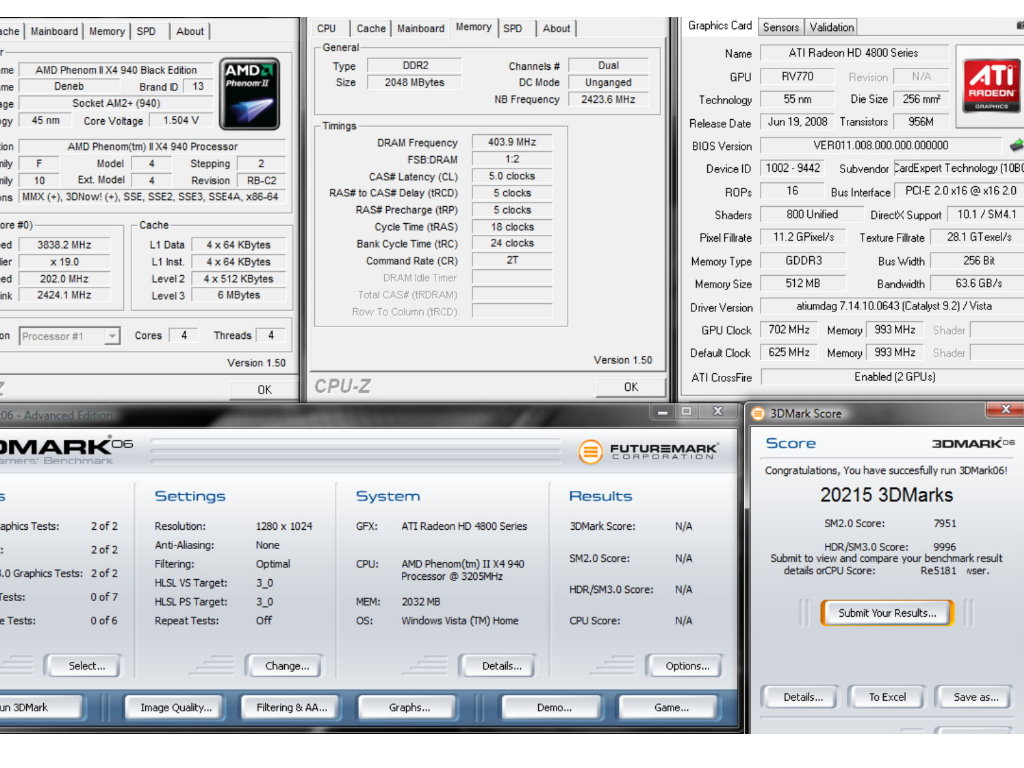Export the score with To Excel
This screenshot has height=768, width=1024.
click(x=886, y=697)
